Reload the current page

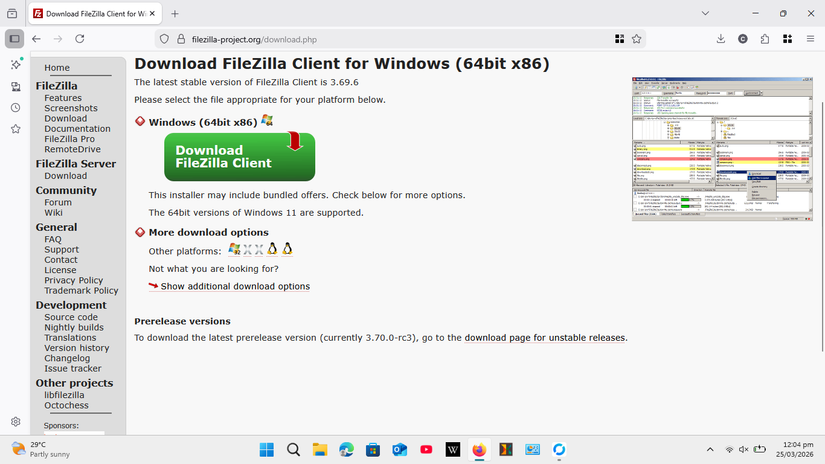(79, 39)
